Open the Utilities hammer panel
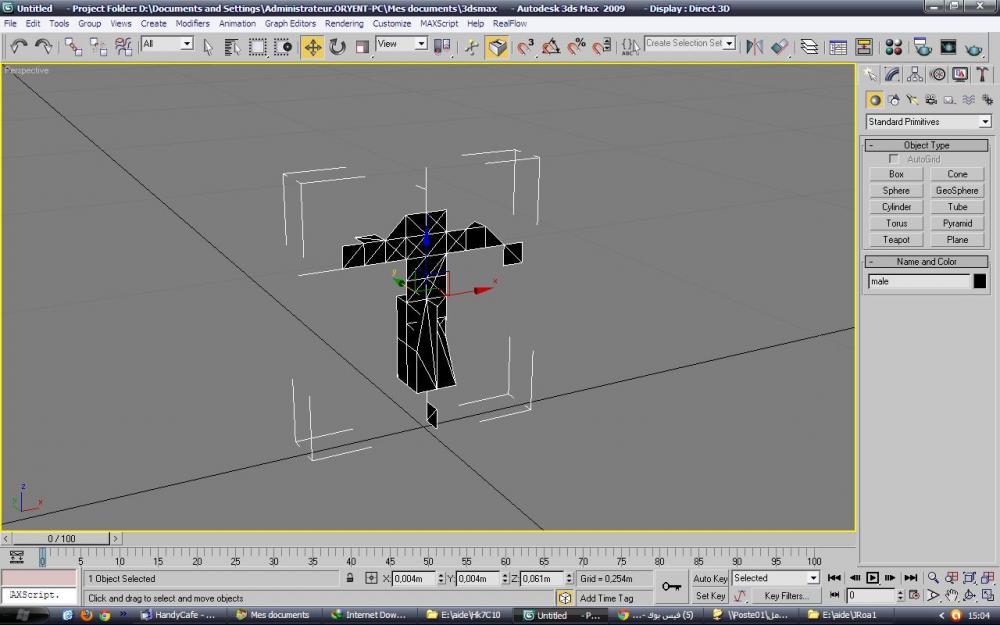1000x625 pixels. 983,75
